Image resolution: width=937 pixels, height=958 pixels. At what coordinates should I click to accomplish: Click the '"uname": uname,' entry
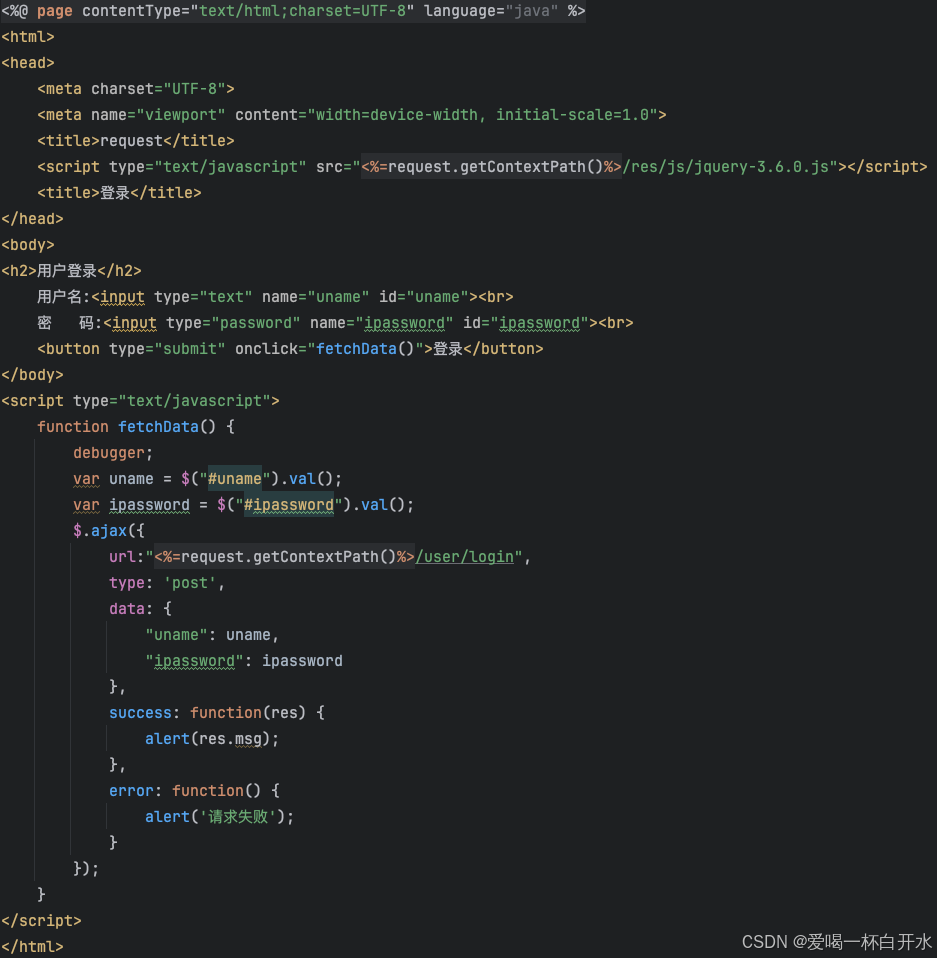[x=212, y=635]
